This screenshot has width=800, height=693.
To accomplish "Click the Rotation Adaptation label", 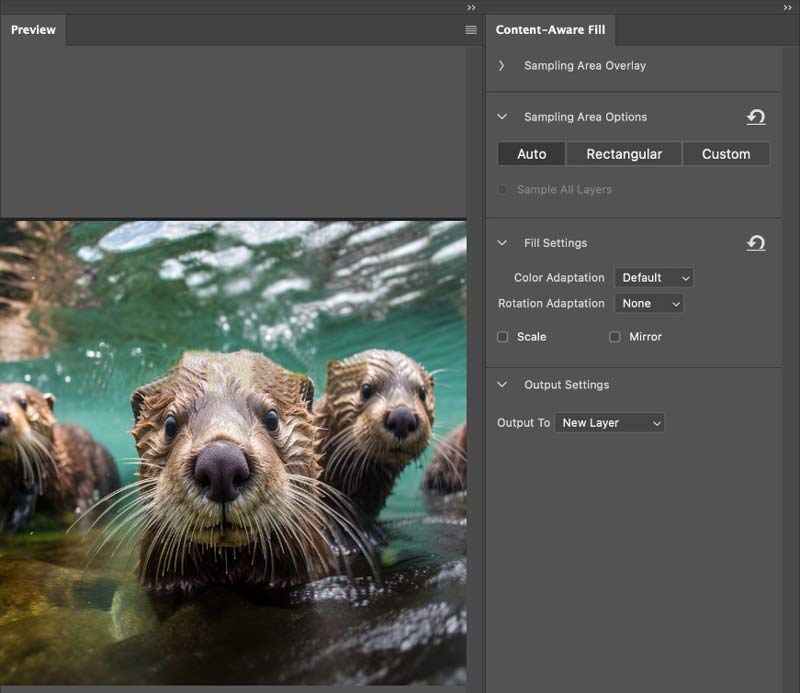I will click(x=551, y=303).
